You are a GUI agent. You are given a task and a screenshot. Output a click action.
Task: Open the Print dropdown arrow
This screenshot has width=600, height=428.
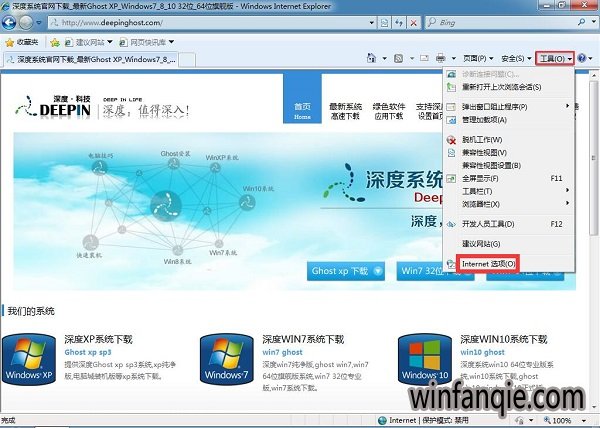(454, 59)
